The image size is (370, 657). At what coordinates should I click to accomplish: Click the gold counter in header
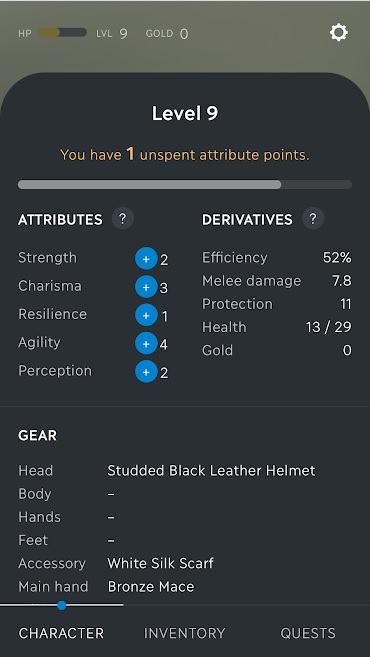coord(167,34)
